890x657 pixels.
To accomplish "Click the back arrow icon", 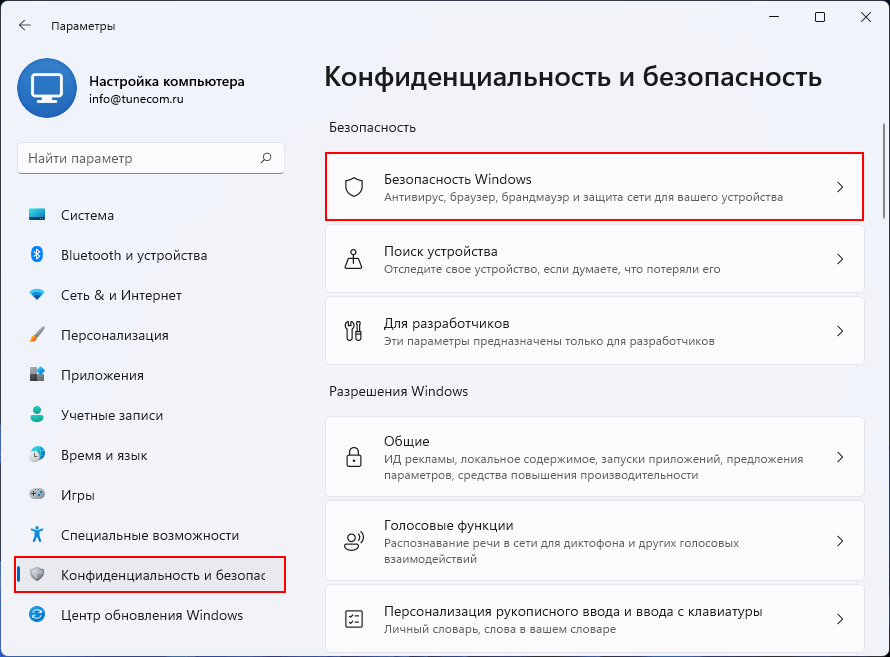I will tap(24, 26).
